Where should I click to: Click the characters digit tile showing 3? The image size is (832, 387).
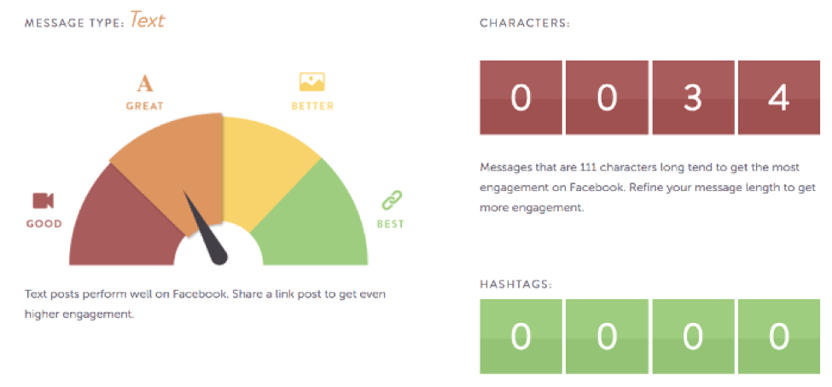click(x=693, y=97)
